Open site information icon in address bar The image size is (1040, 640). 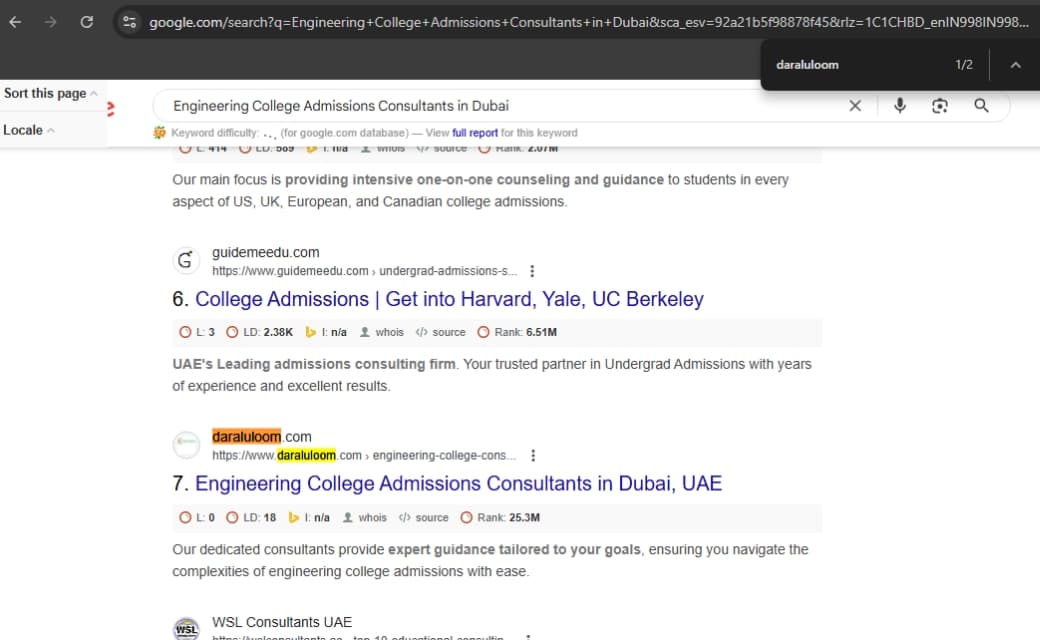point(127,21)
